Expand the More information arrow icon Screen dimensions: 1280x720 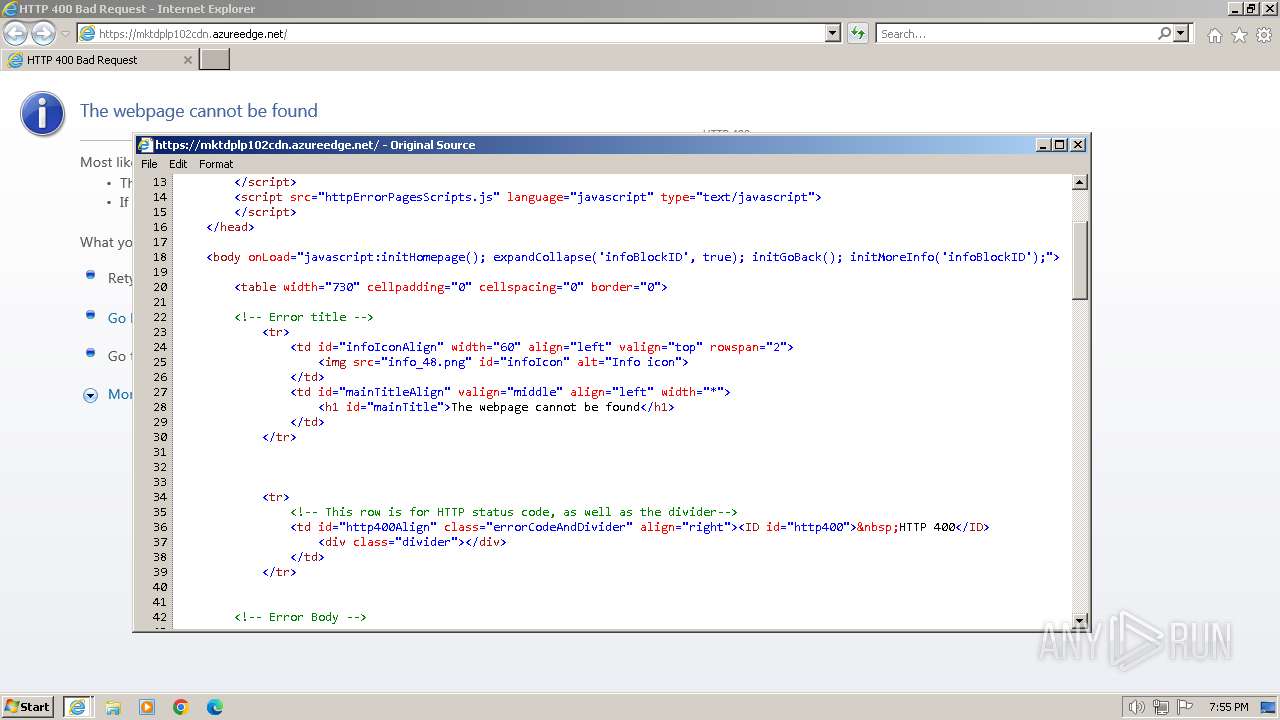[x=90, y=395]
